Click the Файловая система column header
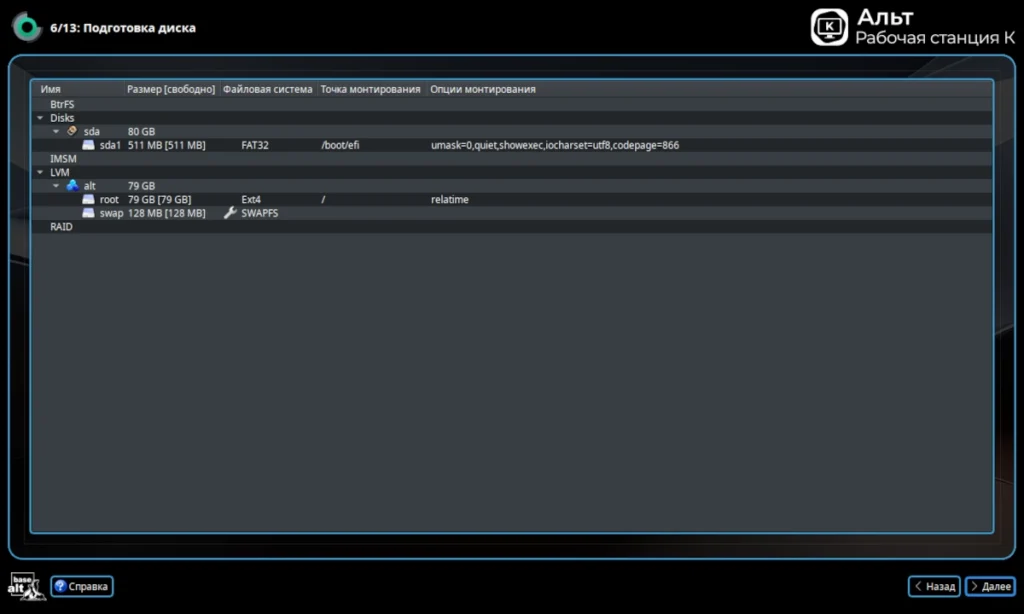 tap(268, 89)
